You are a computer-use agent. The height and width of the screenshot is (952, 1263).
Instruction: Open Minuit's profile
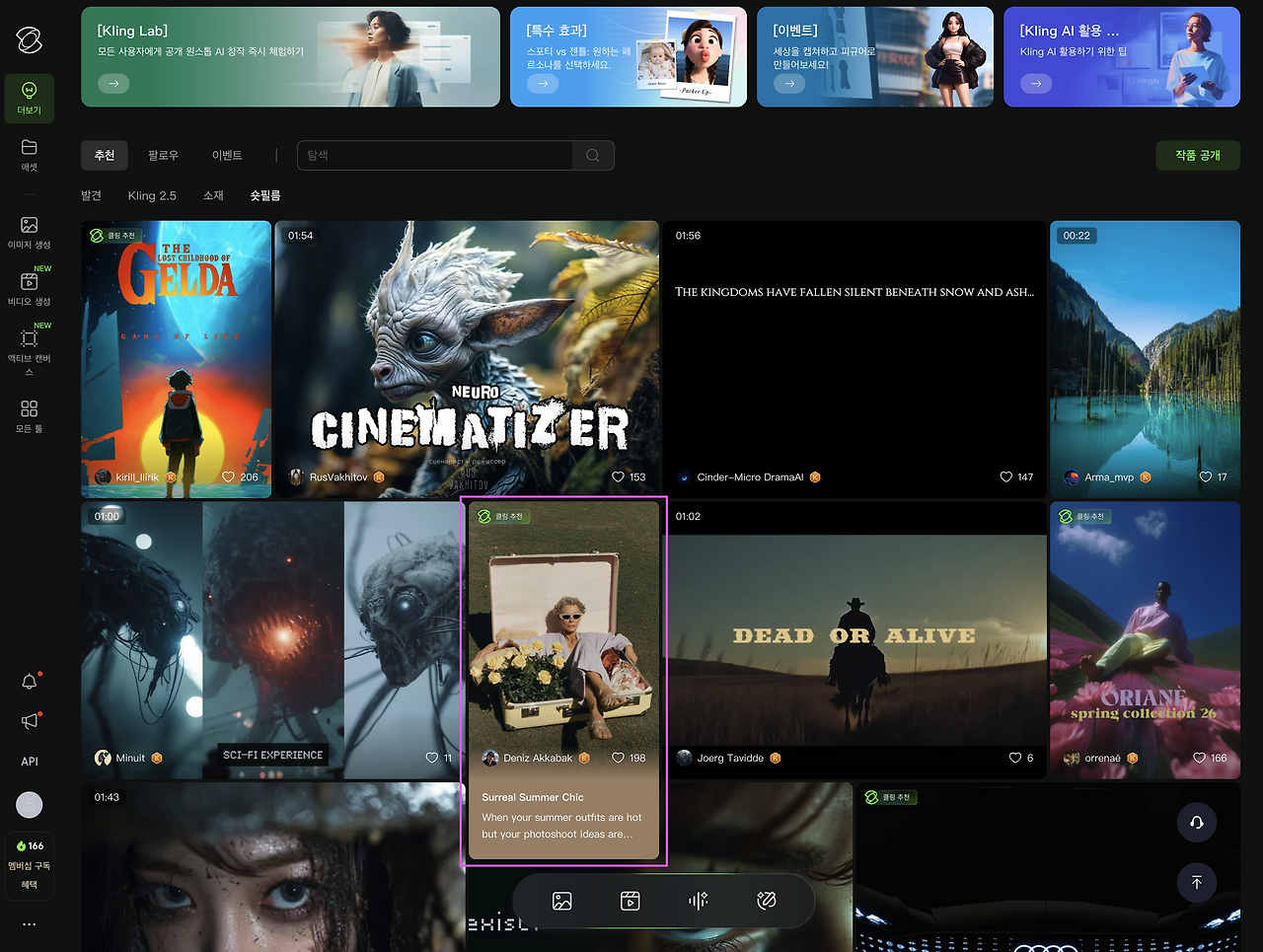tap(129, 758)
